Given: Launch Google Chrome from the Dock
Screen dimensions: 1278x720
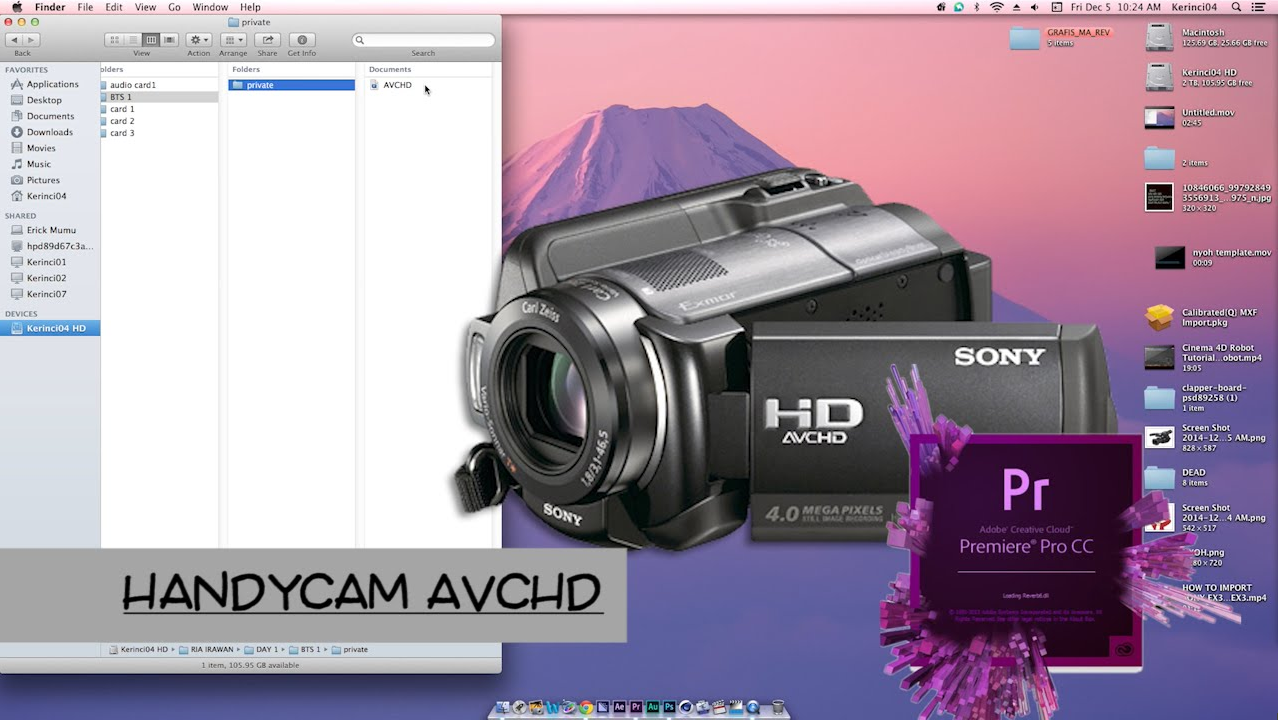Looking at the screenshot, I should [586, 707].
